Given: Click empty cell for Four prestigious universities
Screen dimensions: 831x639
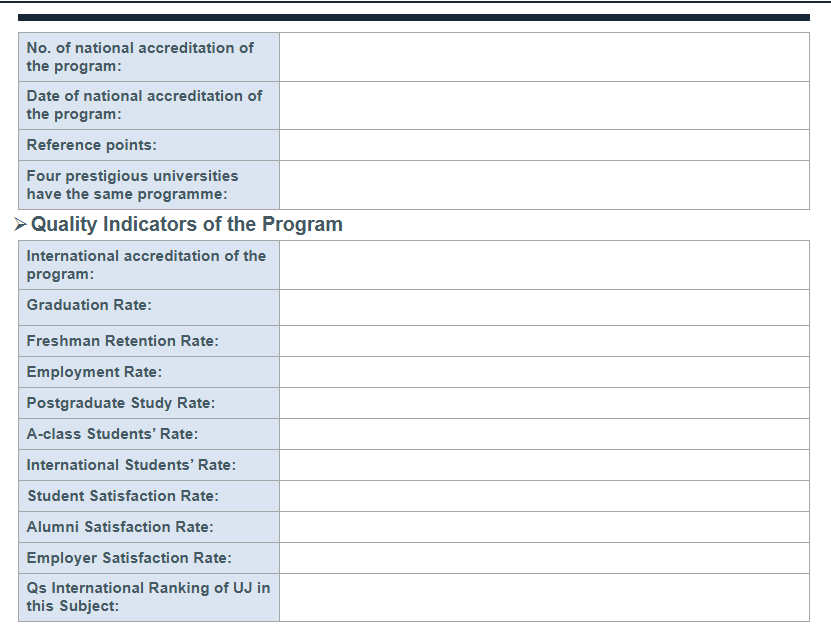Looking at the screenshot, I should coord(543,185).
